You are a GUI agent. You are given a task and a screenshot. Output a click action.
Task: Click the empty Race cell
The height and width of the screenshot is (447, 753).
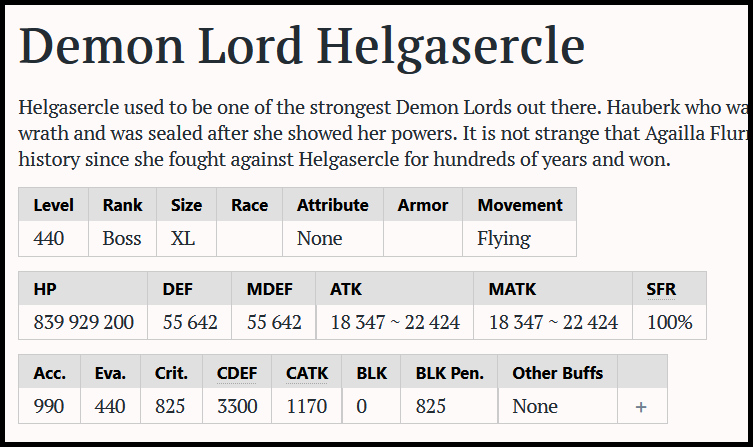pyautogui.click(x=249, y=239)
